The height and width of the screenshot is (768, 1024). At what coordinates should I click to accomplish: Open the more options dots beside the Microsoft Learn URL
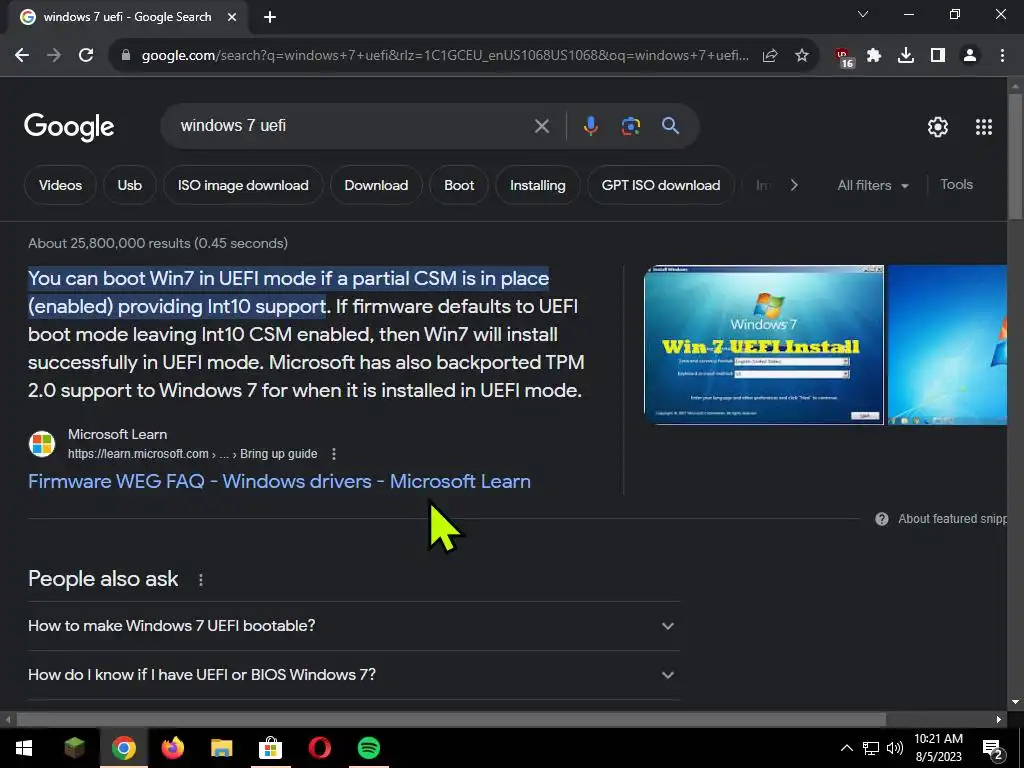(x=334, y=454)
